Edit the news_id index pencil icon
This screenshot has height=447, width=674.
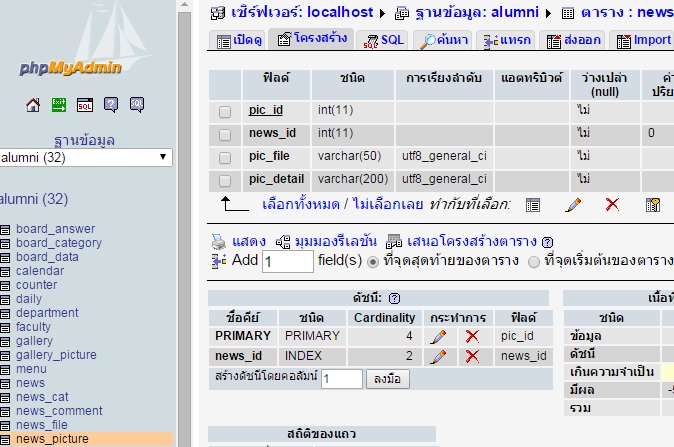(438, 357)
